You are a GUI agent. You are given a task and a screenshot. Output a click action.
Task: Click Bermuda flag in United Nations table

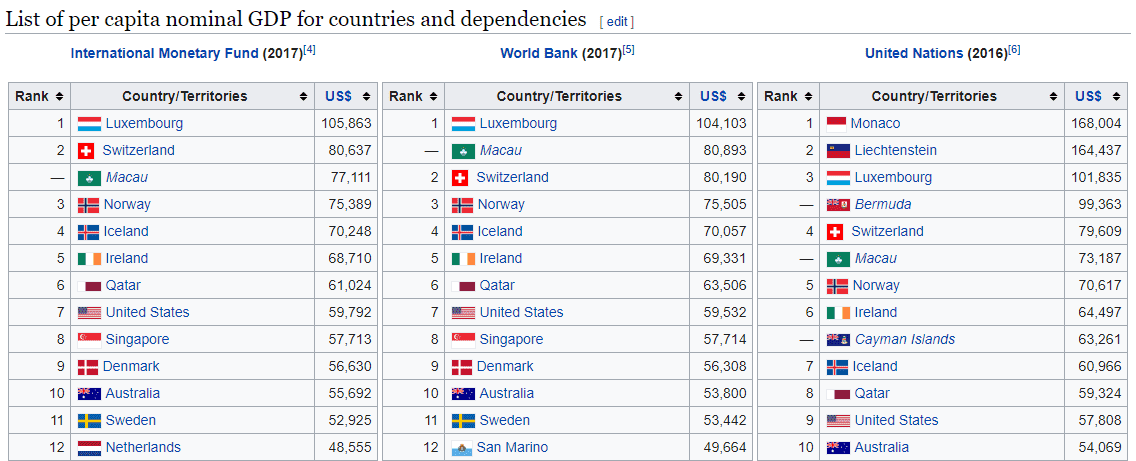[838, 205]
